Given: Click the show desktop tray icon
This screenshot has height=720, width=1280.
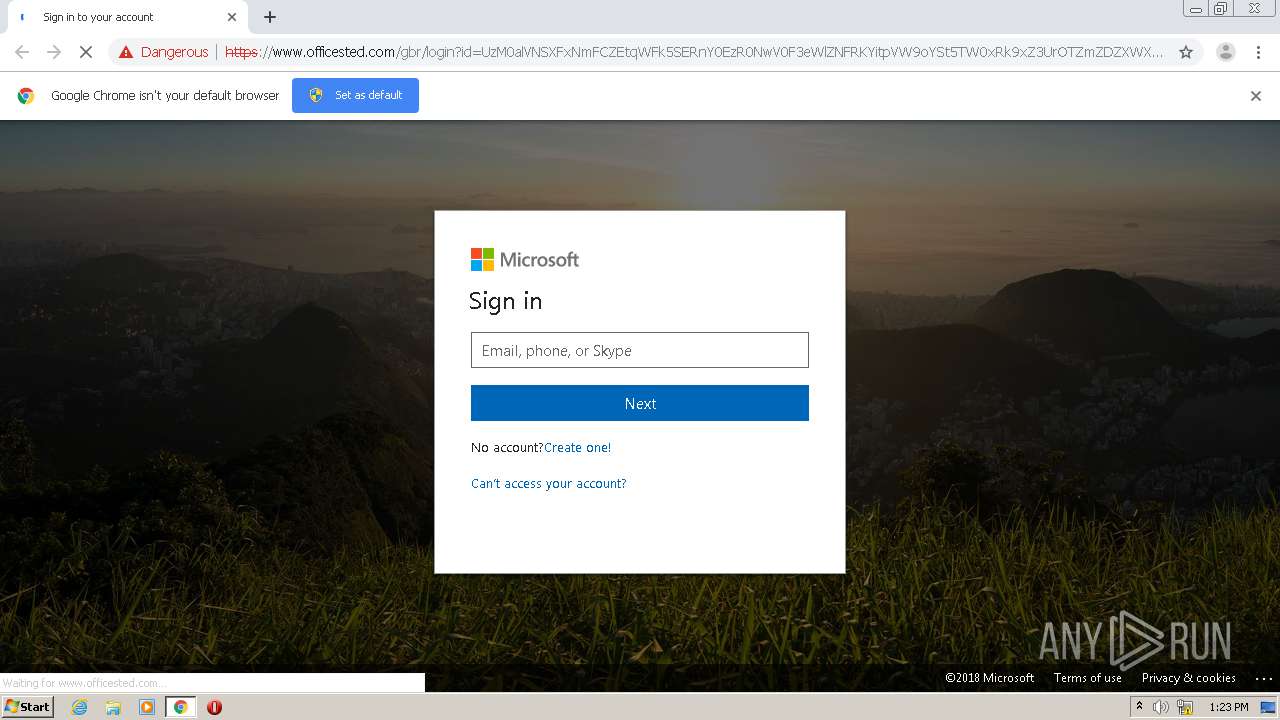Looking at the screenshot, I should coord(1268,707).
